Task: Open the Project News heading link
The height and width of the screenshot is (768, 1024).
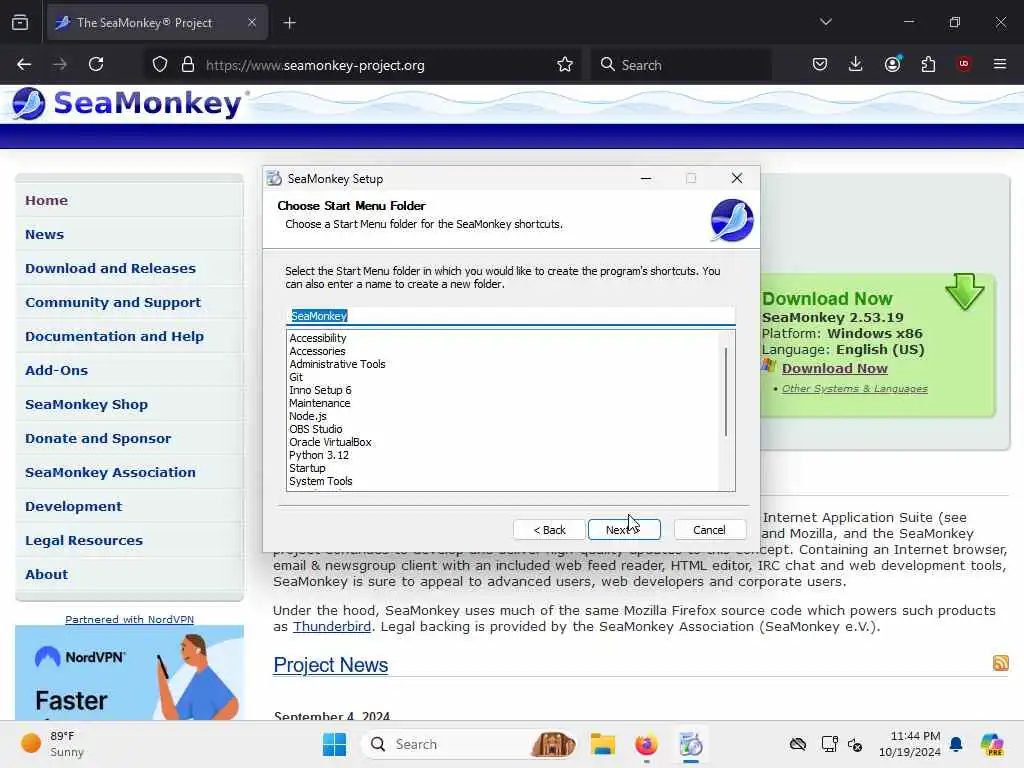Action: point(330,665)
